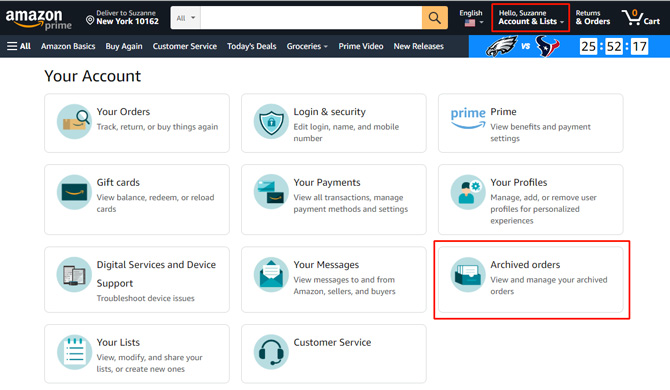Open the Archived orders title link
Screen dimensions: 670x390
[525, 265]
